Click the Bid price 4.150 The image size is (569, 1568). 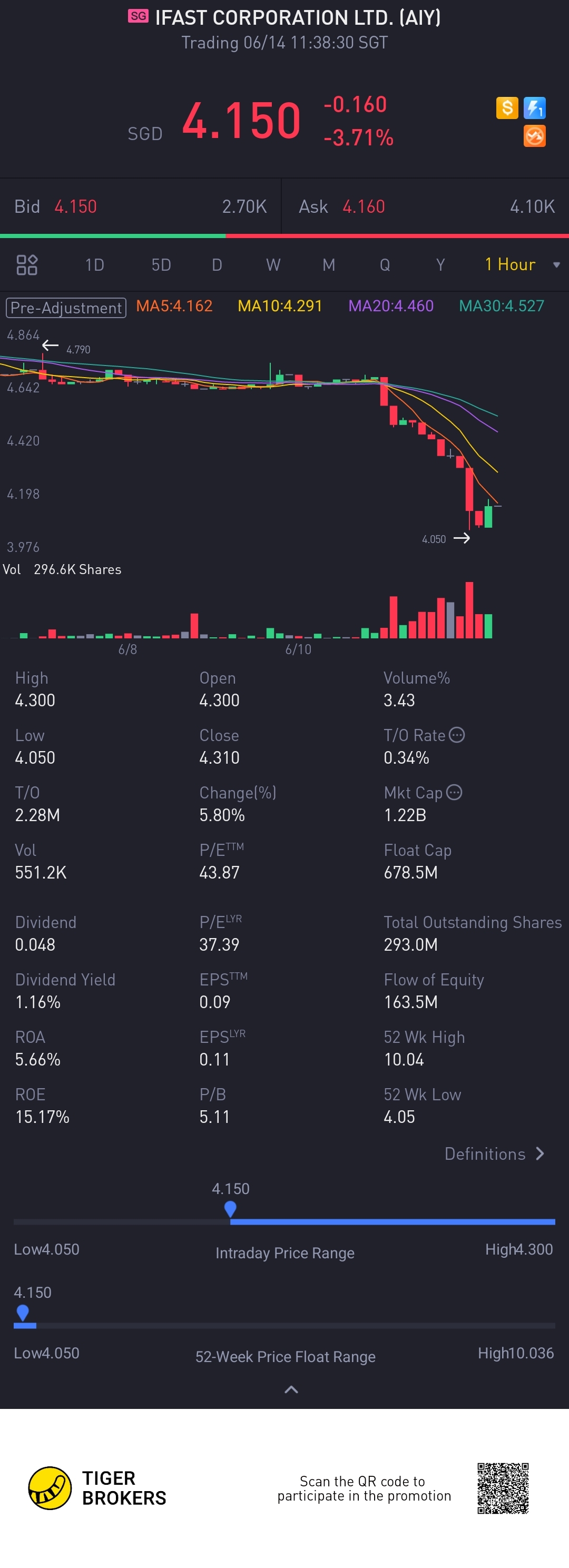(x=75, y=206)
